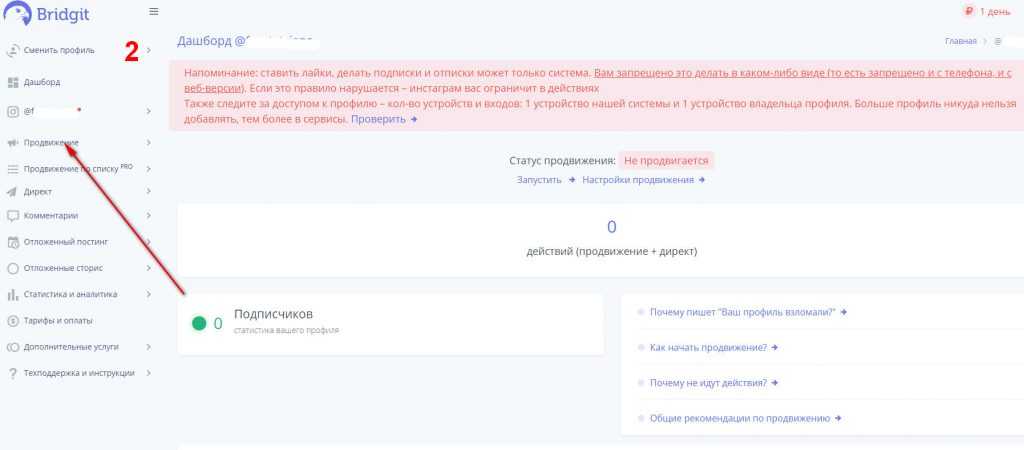
Task: Click the Комментарии speech bubble icon
Action: pos(13,215)
